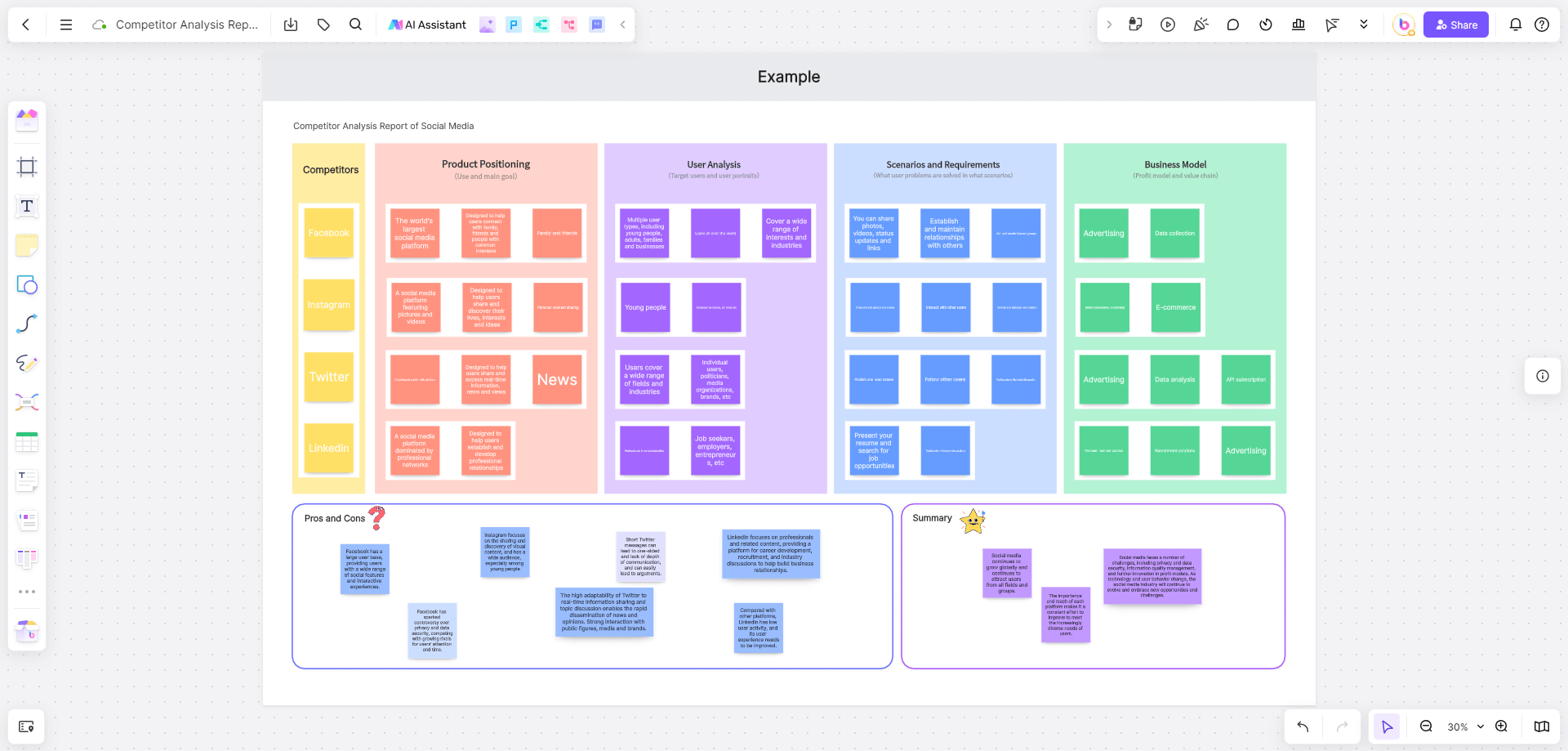Open the templates icon in left sidebar
Viewport: 1568px width, 751px height.
[27, 120]
